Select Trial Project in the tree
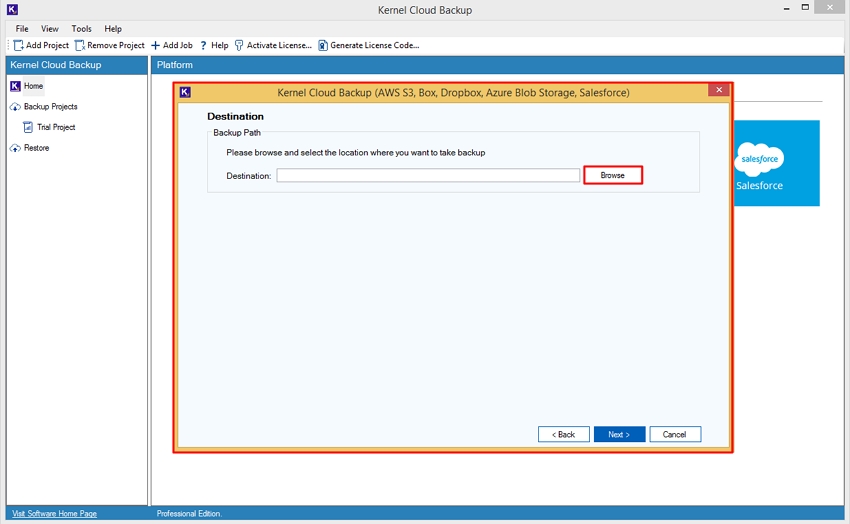This screenshot has width=850, height=524. coord(56,127)
